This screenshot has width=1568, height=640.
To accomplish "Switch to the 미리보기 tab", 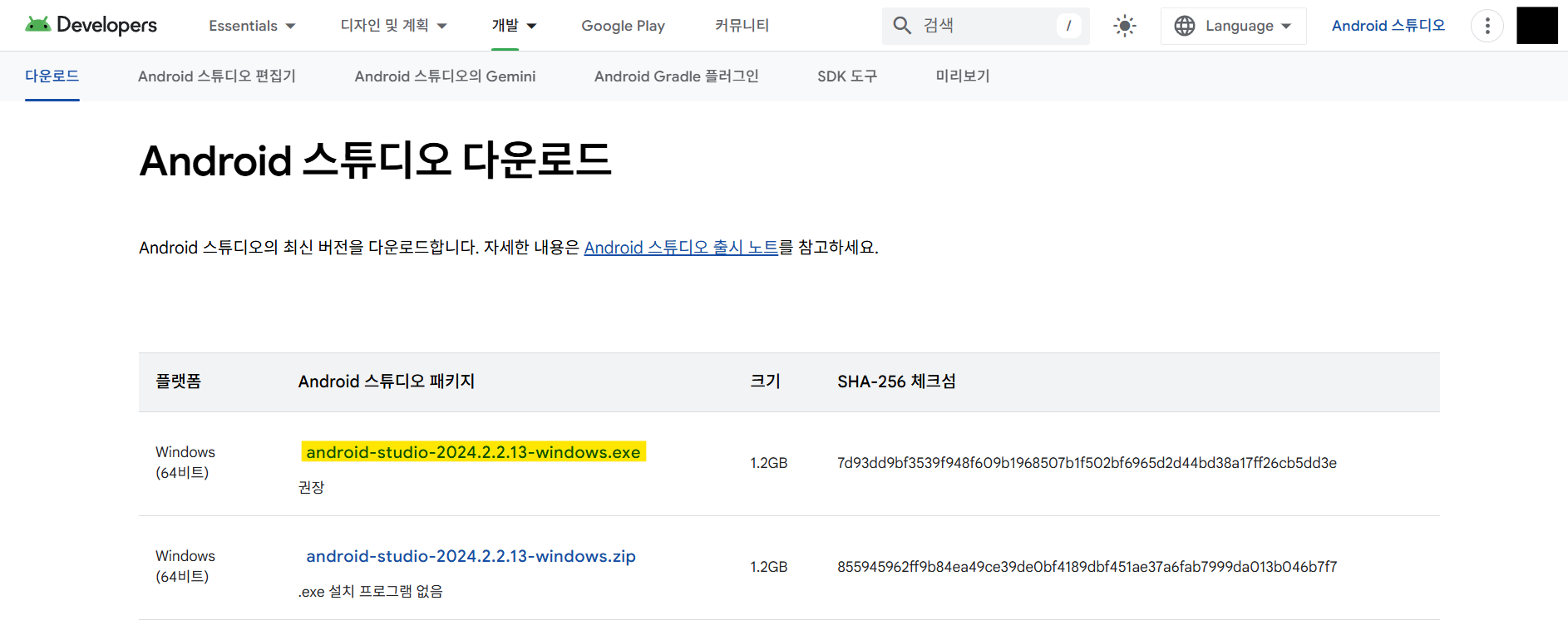I will click(x=963, y=76).
